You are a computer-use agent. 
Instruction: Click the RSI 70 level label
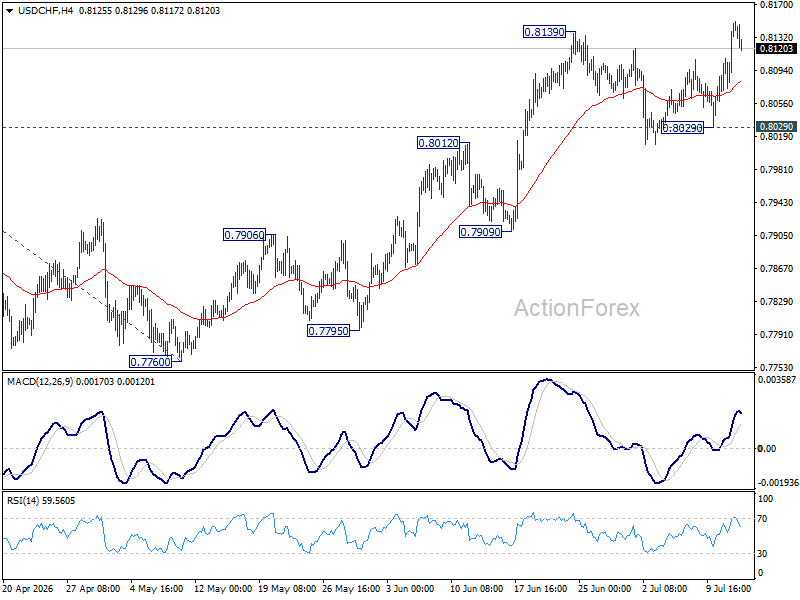click(762, 519)
